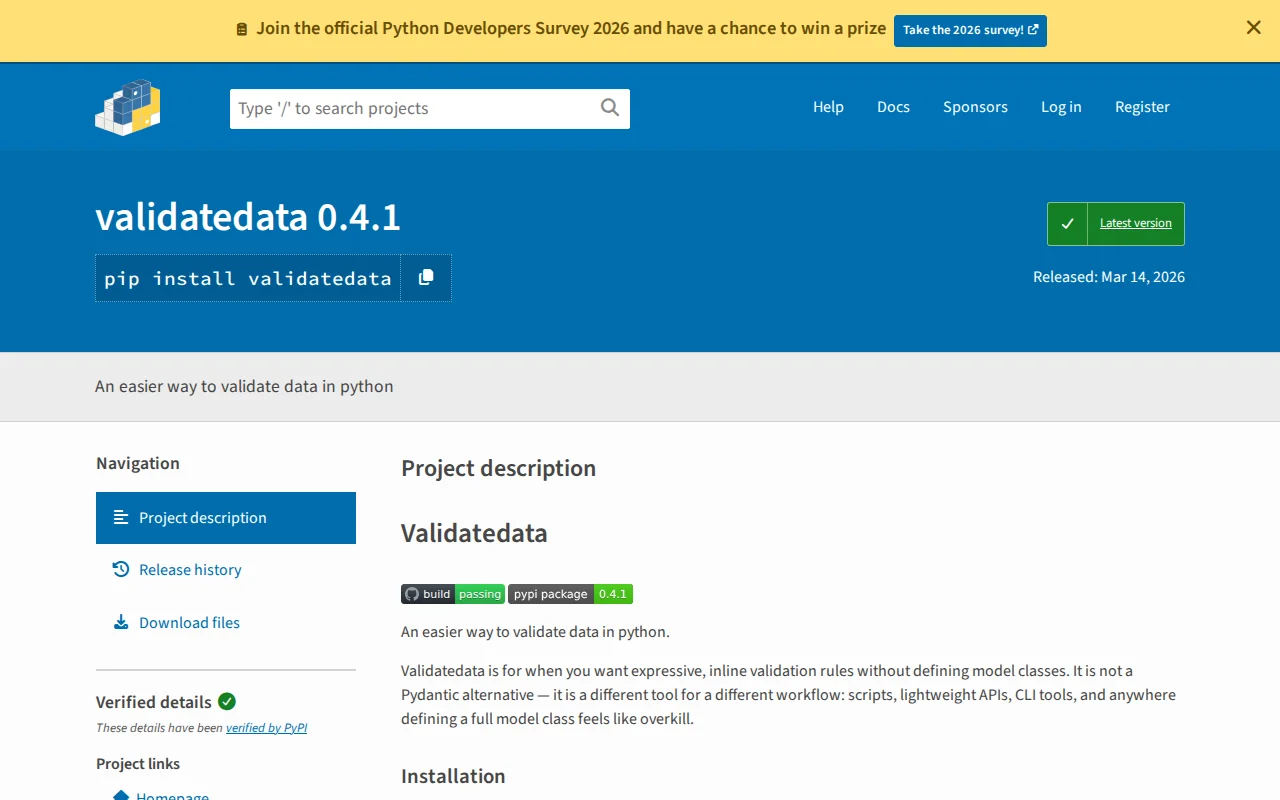
Task: Click the checkmark in Latest version button
Action: tap(1067, 224)
